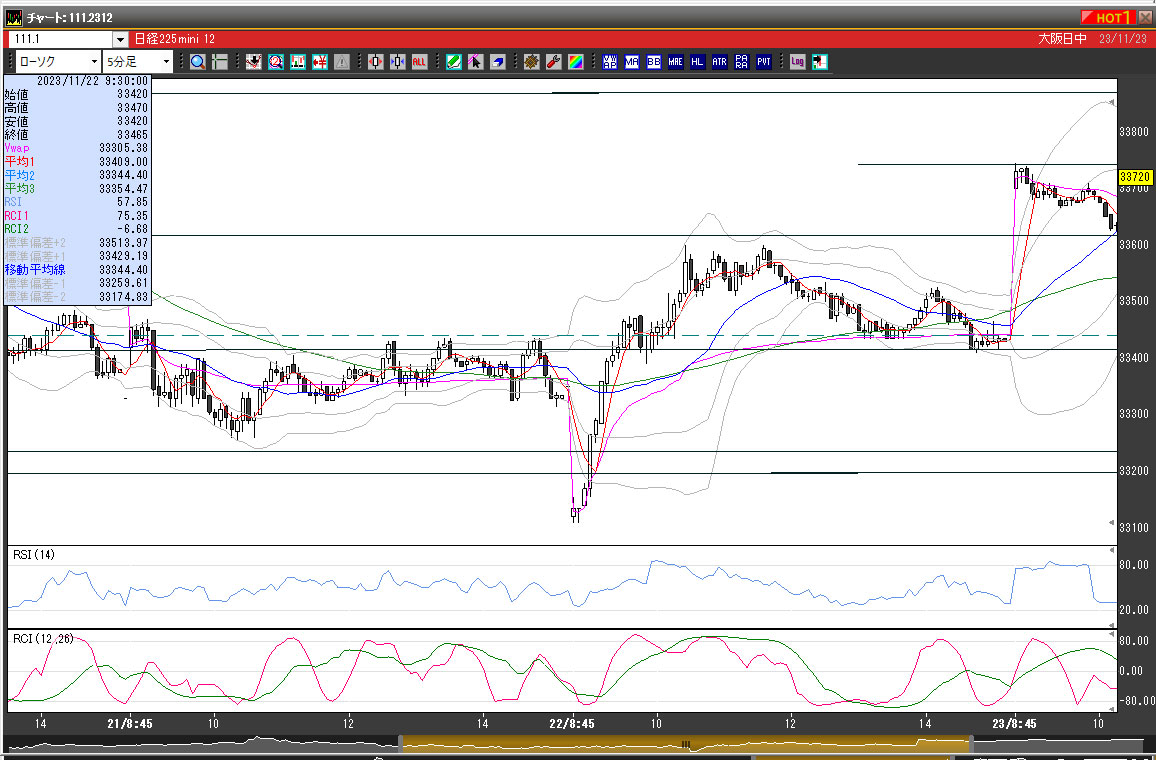Image resolution: width=1156 pixels, height=760 pixels.
Task: Open the rainbow color settings icon
Action: [576, 63]
